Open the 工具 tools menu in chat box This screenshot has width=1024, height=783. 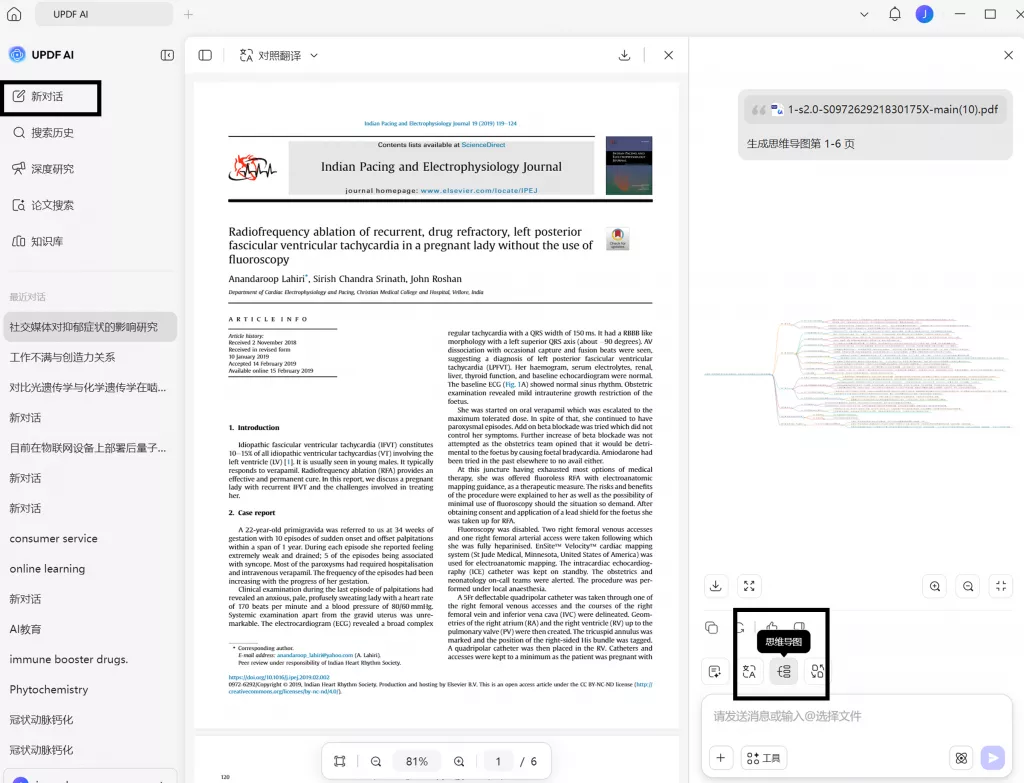pyautogui.click(x=763, y=758)
